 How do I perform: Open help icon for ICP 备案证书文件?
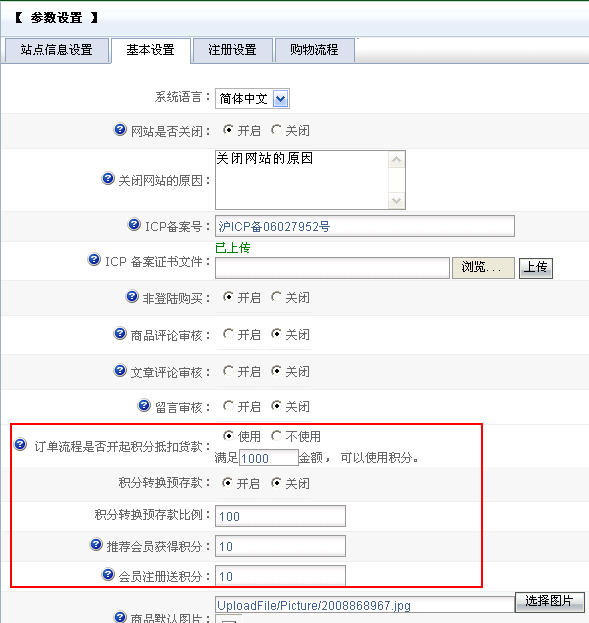(94, 259)
